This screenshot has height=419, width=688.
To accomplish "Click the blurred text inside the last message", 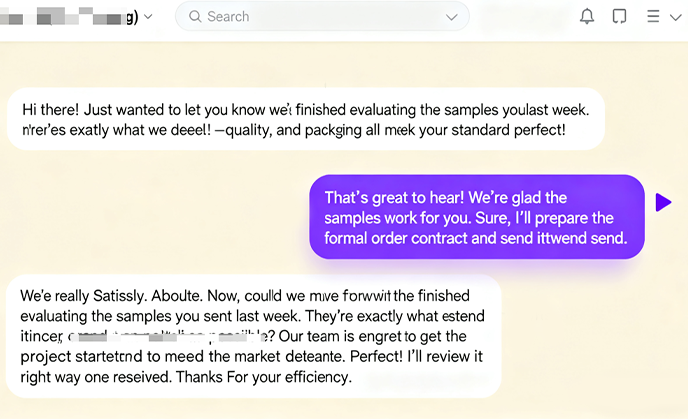I will click(x=167, y=337).
